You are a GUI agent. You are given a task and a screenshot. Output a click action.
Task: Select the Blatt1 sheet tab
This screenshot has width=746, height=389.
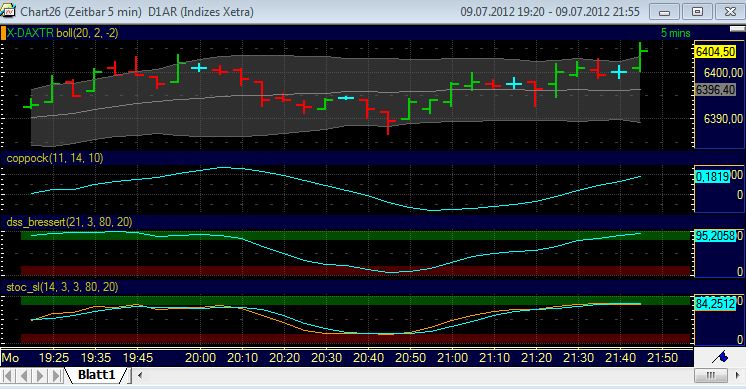[x=97, y=375]
